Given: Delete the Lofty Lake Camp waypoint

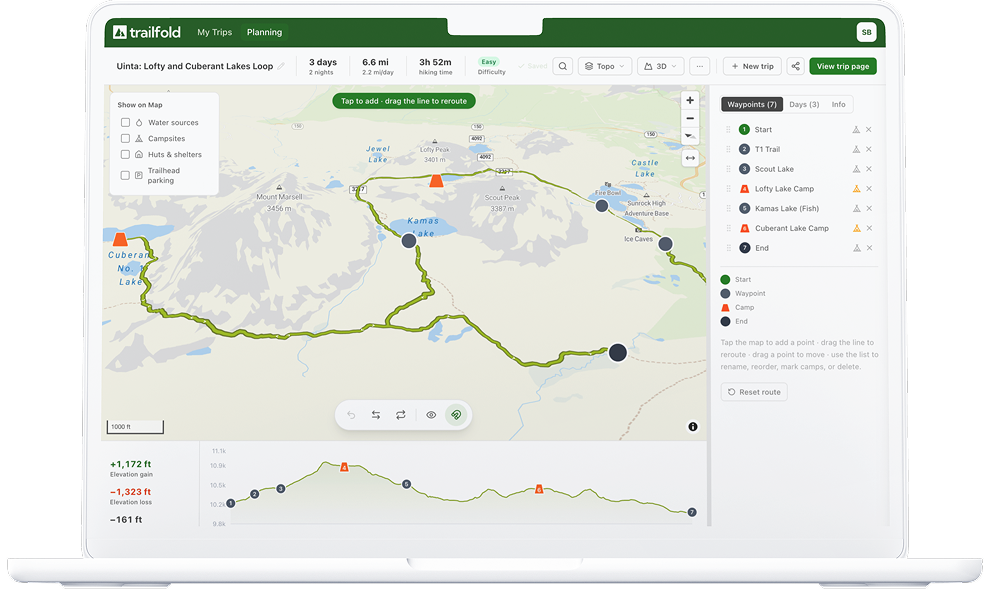Looking at the screenshot, I should coord(869,189).
